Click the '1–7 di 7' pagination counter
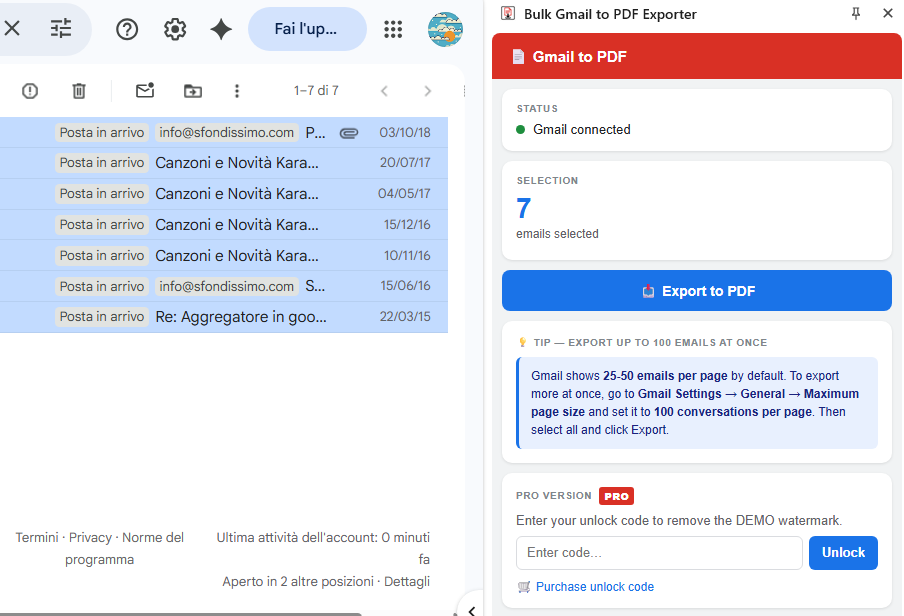This screenshot has height=616, width=904. point(316,91)
